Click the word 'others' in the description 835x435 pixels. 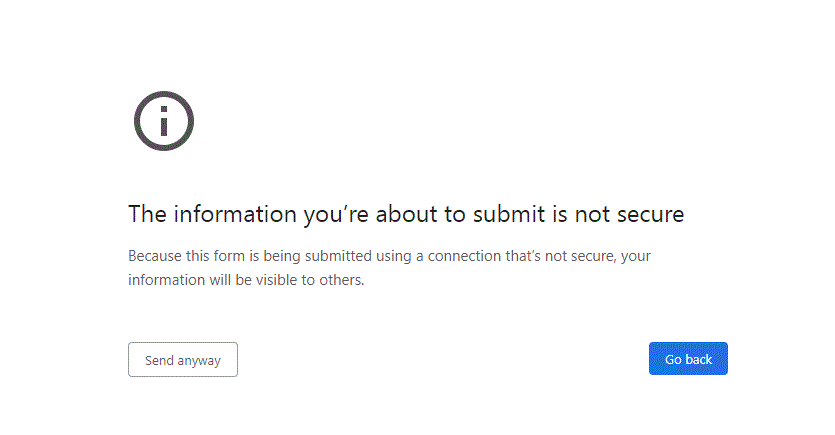(341, 280)
